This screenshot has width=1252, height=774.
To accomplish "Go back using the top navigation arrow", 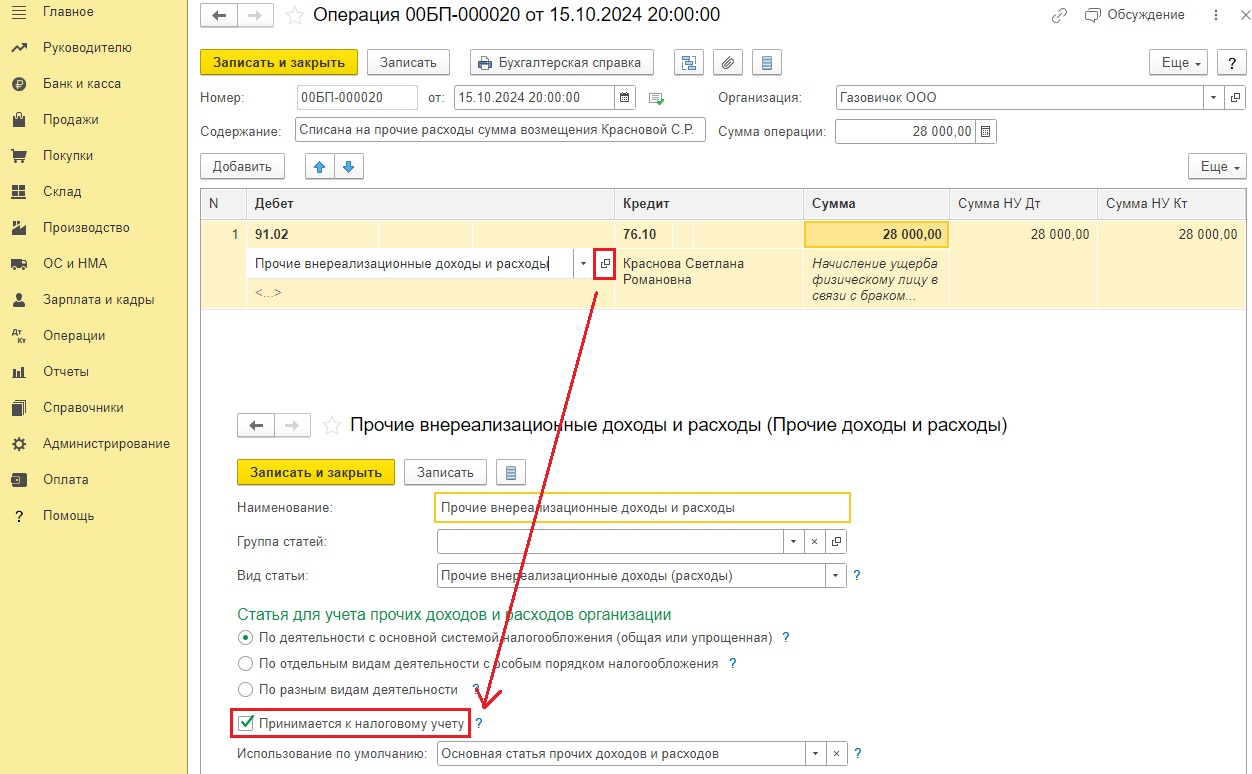I will point(219,16).
